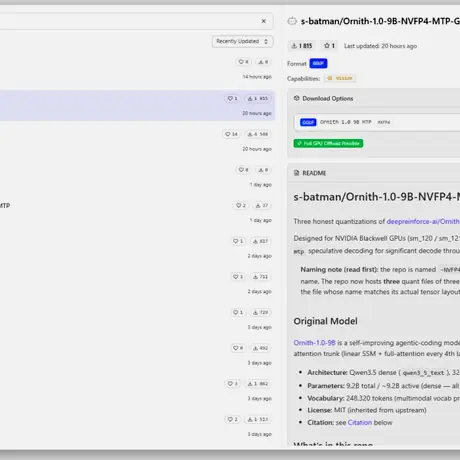Viewport: 460px width, 460px height.
Task: Open the deepreinforce-ai/Ornith link
Action: coord(423,221)
